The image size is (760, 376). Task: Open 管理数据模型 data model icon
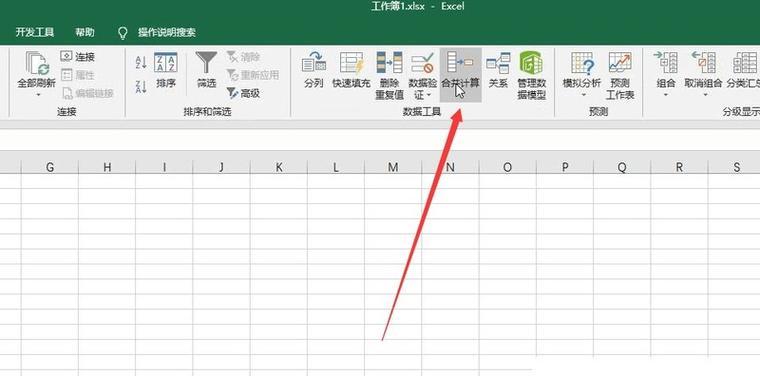(x=532, y=76)
